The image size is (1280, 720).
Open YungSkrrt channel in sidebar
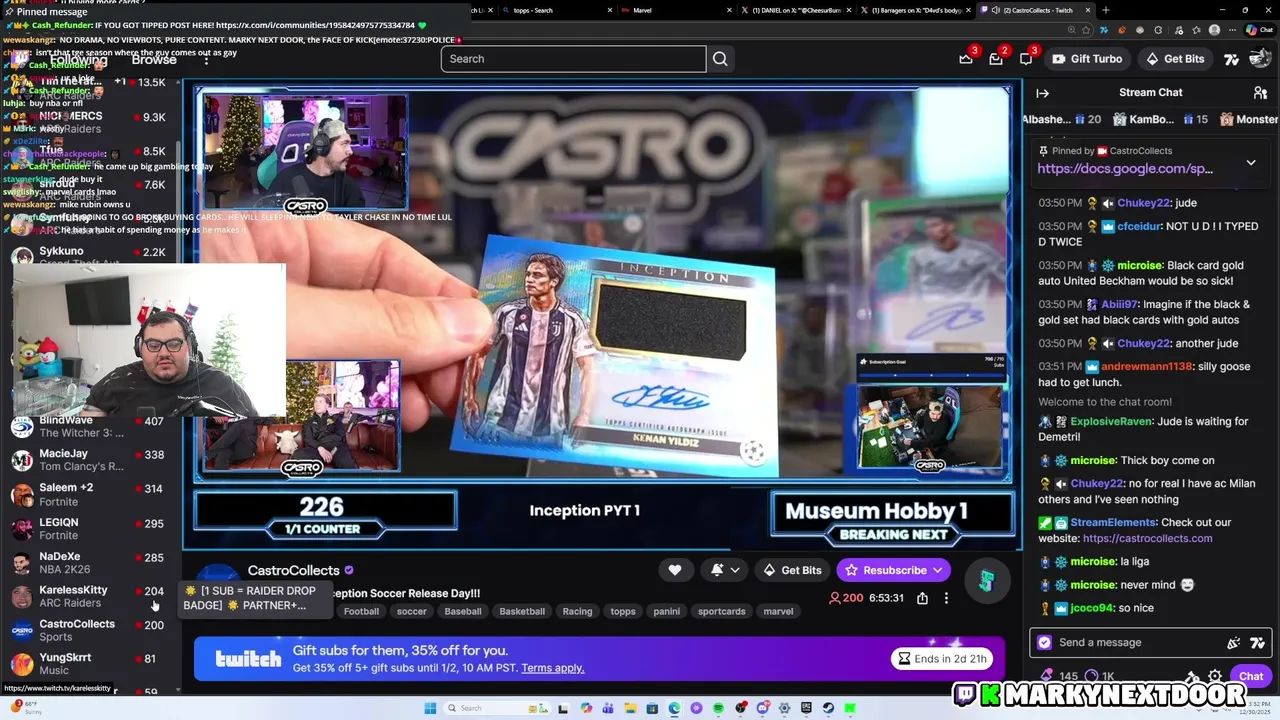90,664
